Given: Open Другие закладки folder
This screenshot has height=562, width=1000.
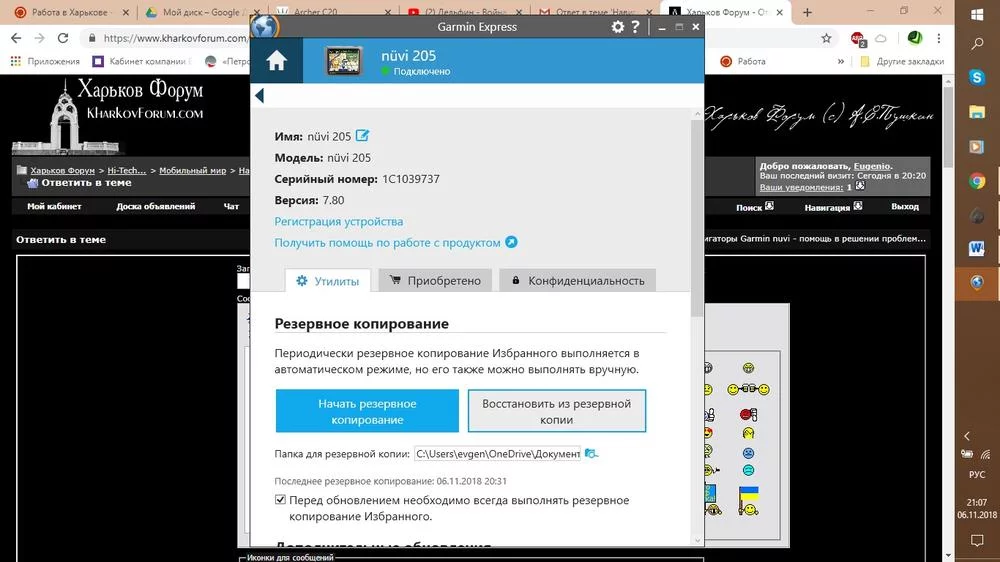Looking at the screenshot, I should (902, 61).
